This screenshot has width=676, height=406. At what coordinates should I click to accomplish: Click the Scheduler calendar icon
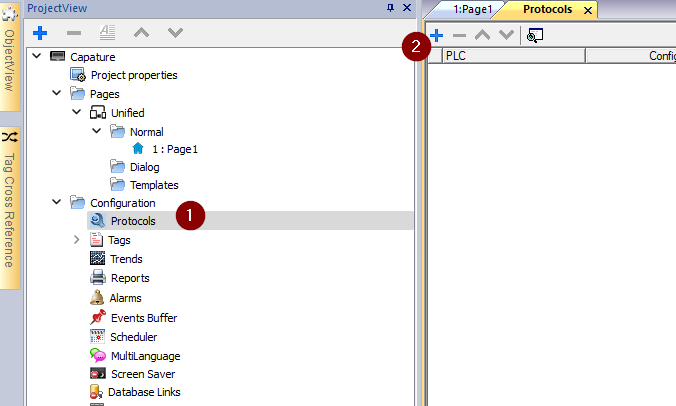(x=97, y=337)
